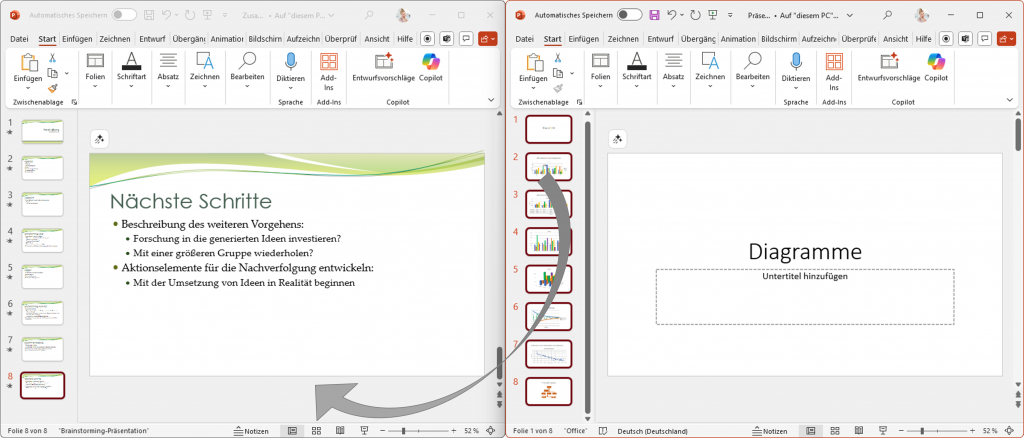Viewport: 1024px width, 438px height.
Task: Click the search magnifier in the right title bar
Action: (872, 15)
